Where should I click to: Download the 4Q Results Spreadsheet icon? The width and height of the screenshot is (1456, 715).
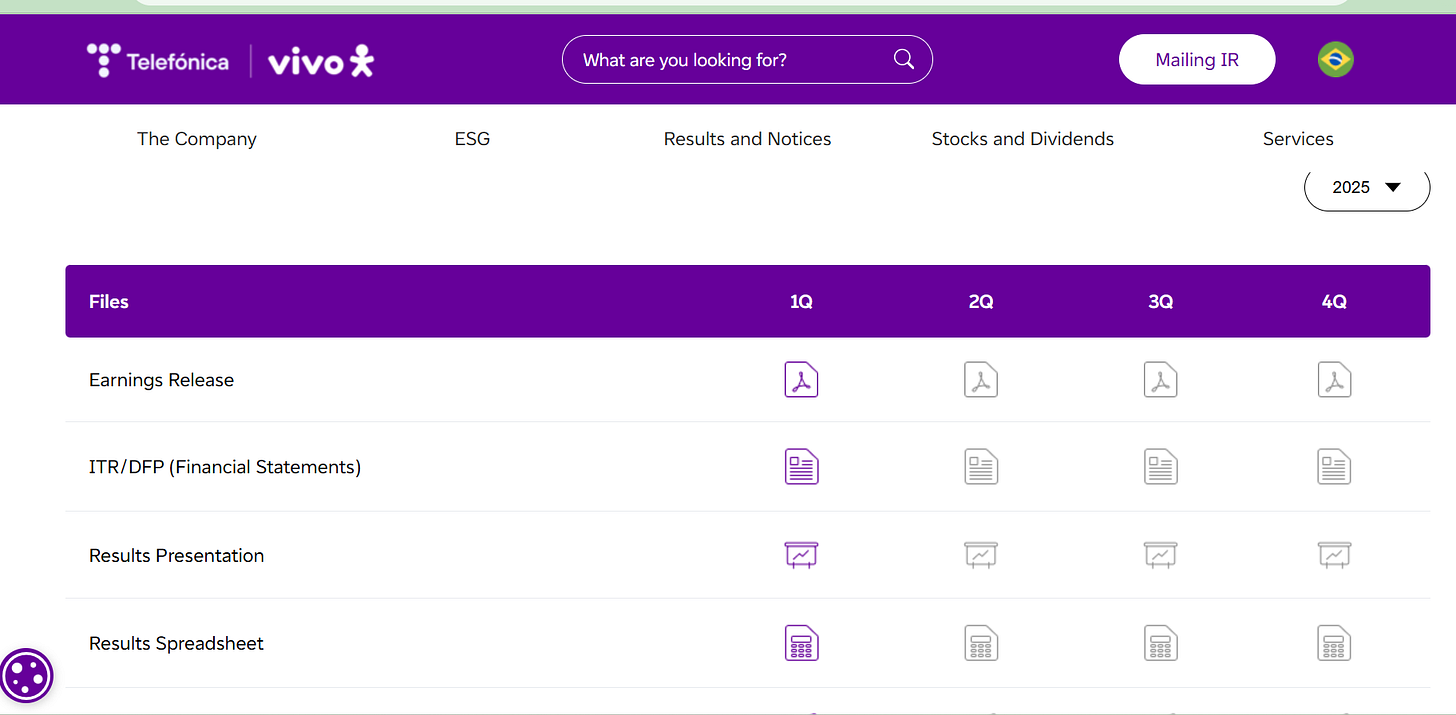pyautogui.click(x=1335, y=643)
